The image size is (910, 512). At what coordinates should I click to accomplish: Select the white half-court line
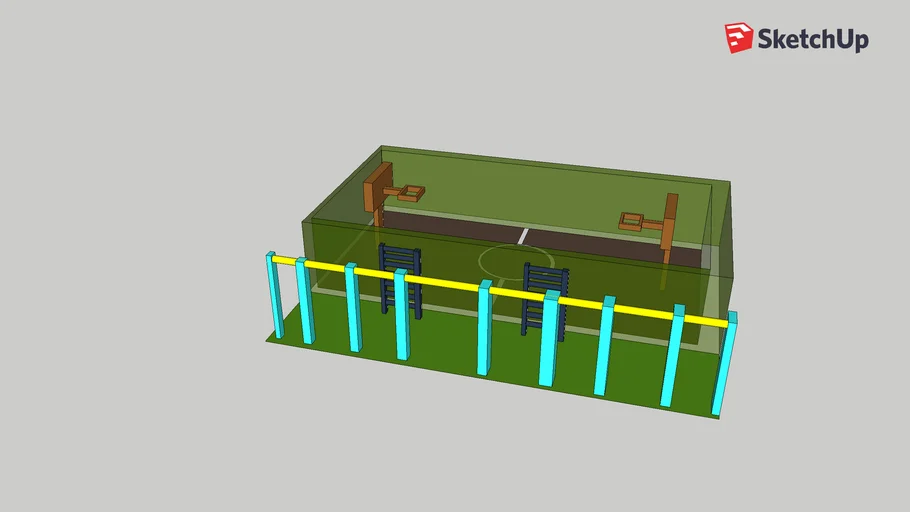523,236
